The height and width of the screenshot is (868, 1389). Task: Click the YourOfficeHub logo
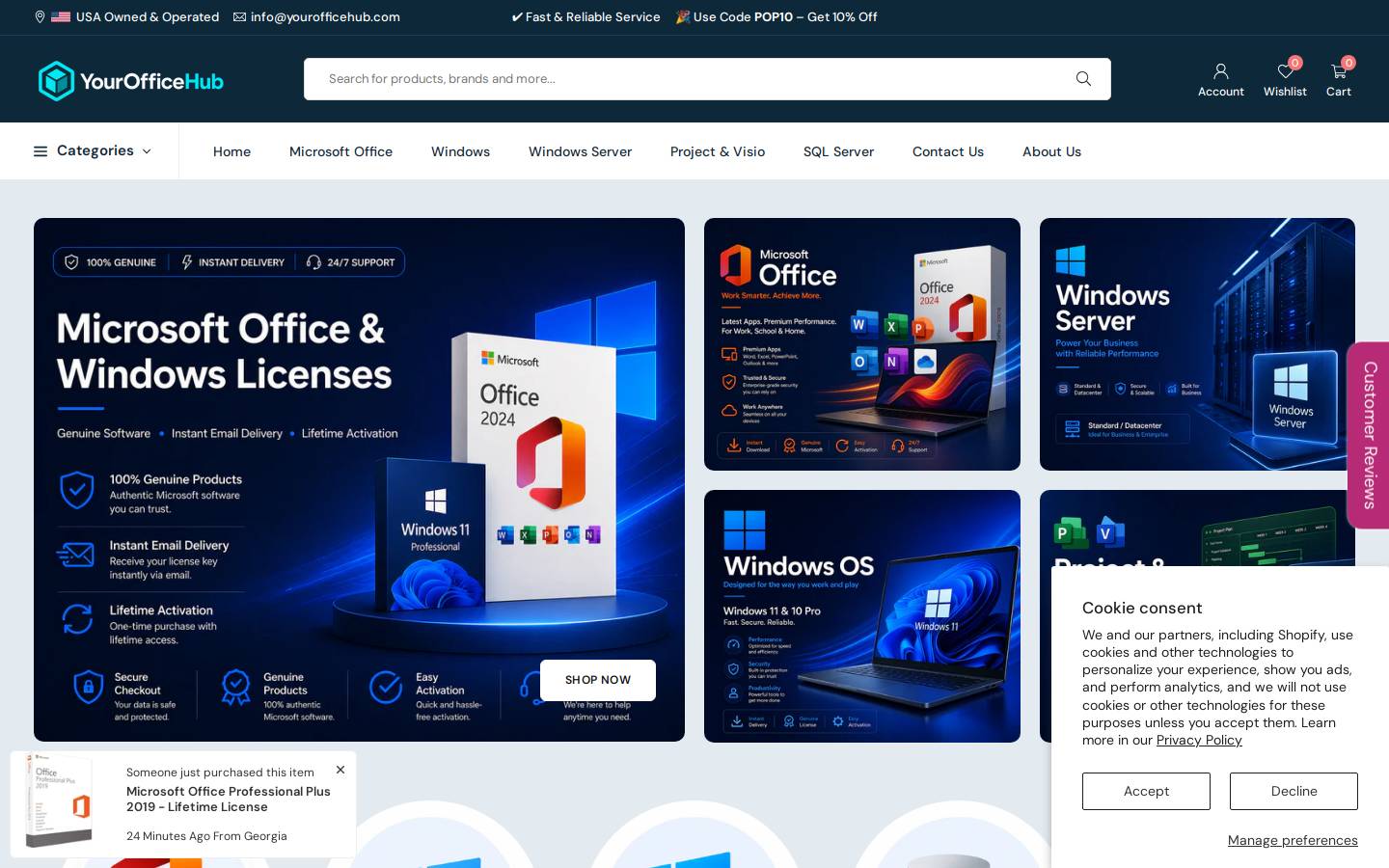[x=130, y=81]
